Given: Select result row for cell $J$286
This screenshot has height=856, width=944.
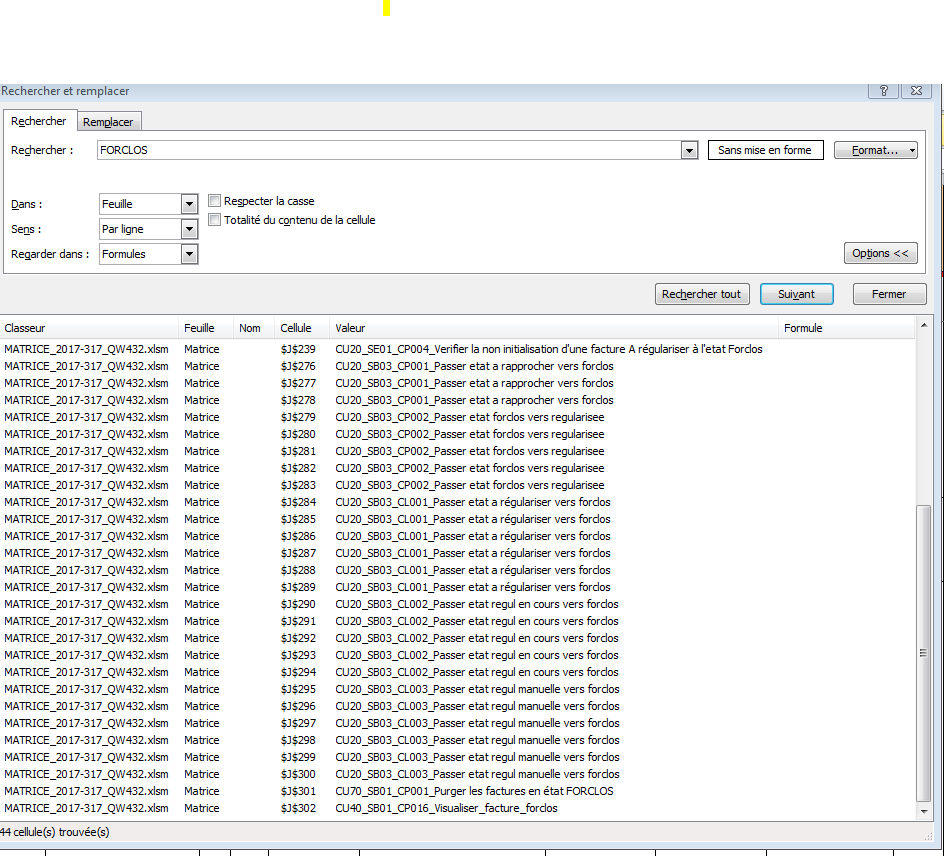Looking at the screenshot, I should tap(458, 536).
